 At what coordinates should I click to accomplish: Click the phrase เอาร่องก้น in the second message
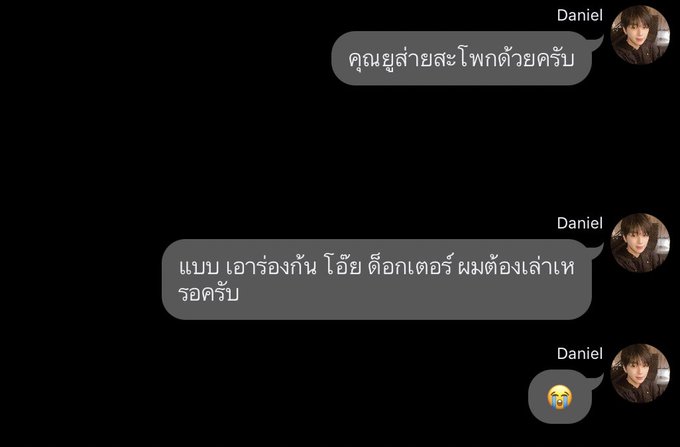point(271,266)
